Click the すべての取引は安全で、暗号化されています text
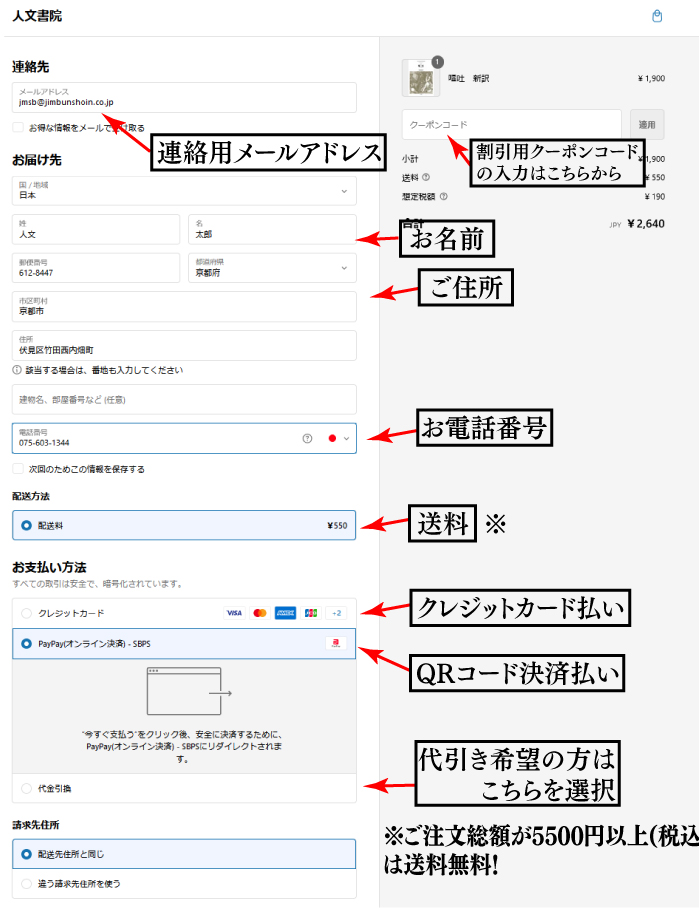The width and height of the screenshot is (699, 908). 98,584
